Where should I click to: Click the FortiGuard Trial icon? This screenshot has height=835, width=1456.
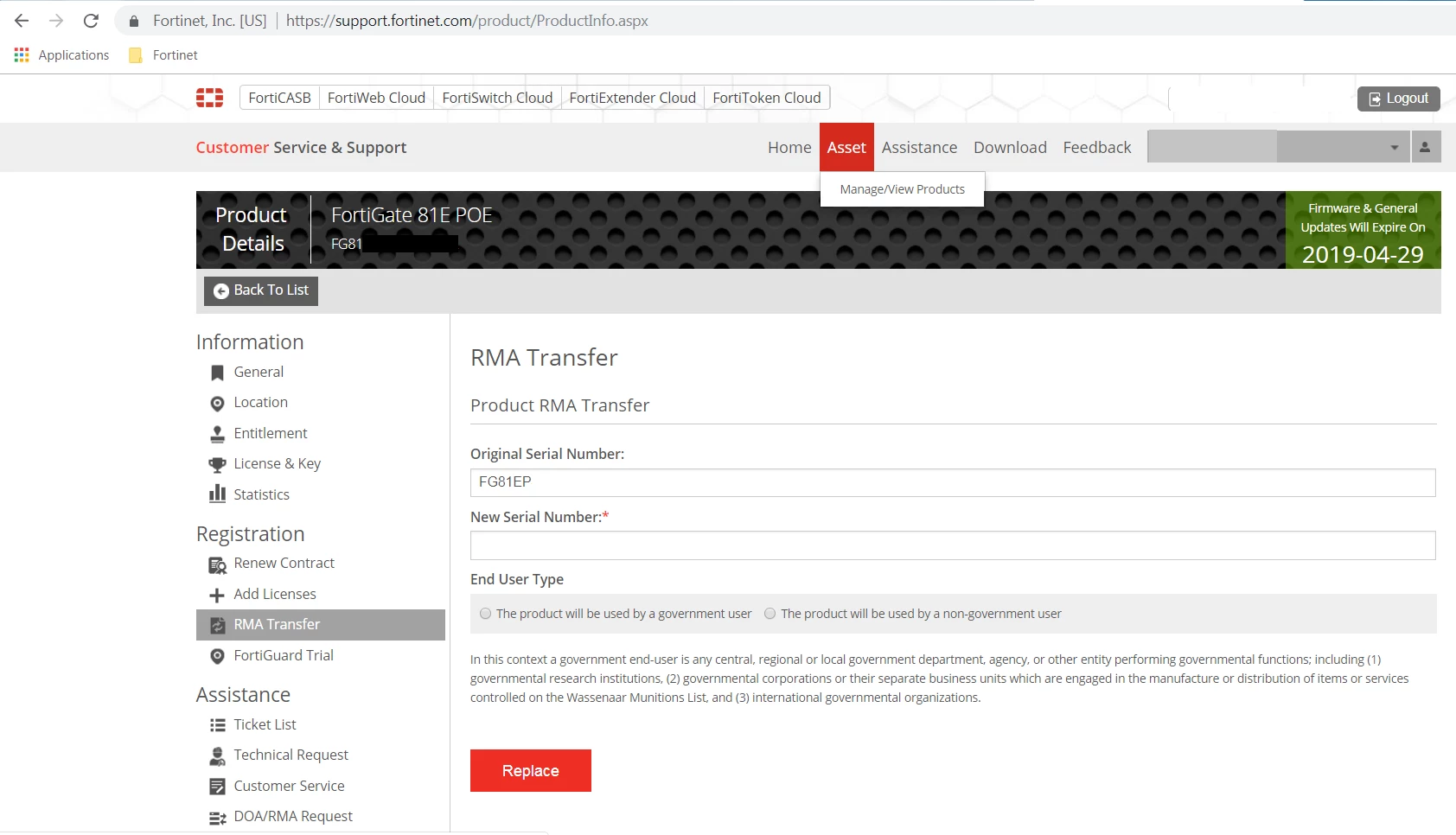(x=217, y=656)
